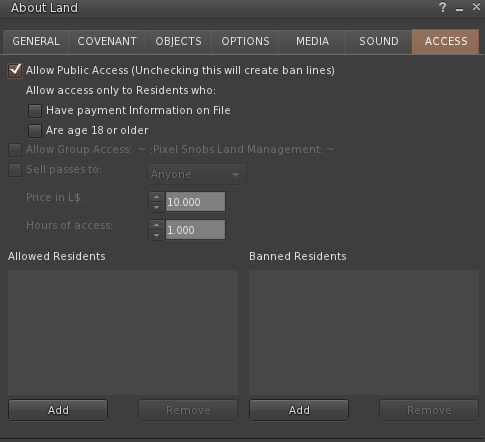Toggle Allow Group Access checkbox

pyautogui.click(x=15, y=150)
